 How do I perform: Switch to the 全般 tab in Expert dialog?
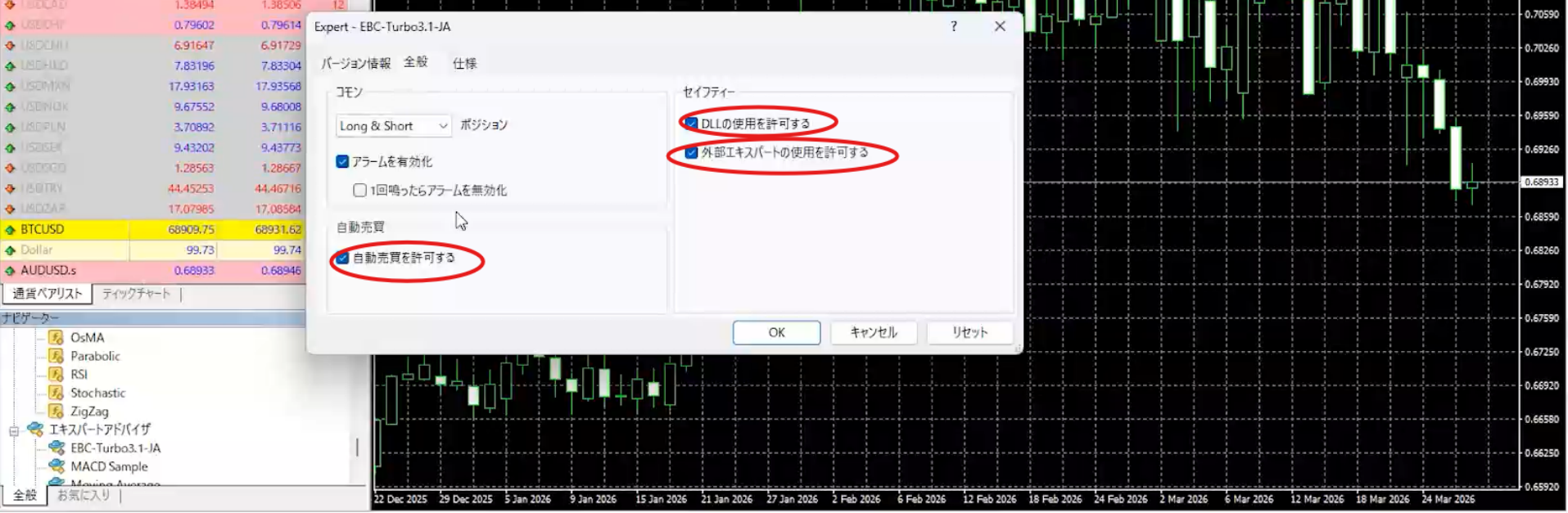point(416,62)
